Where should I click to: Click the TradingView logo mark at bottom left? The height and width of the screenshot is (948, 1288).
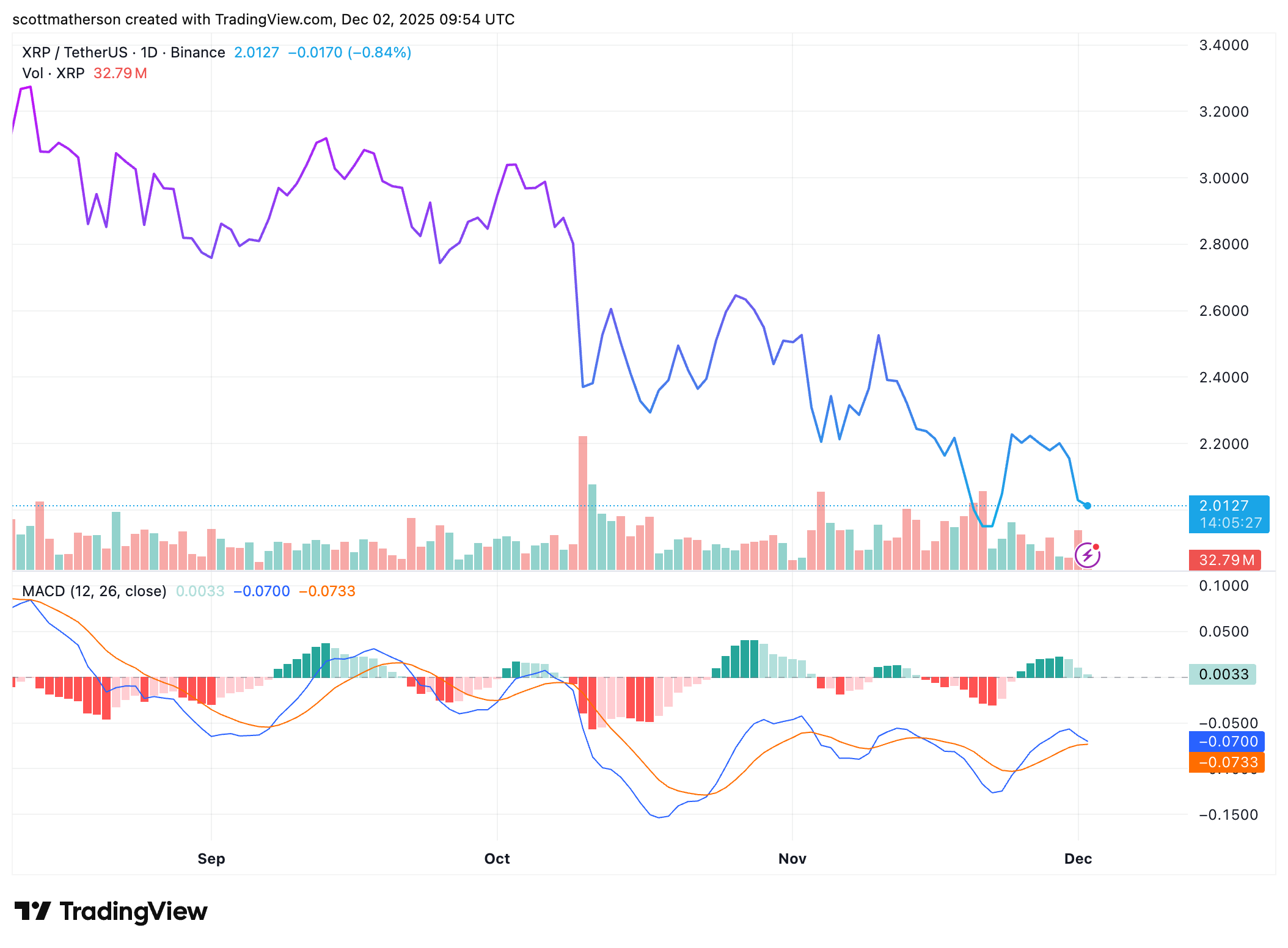pyautogui.click(x=32, y=911)
